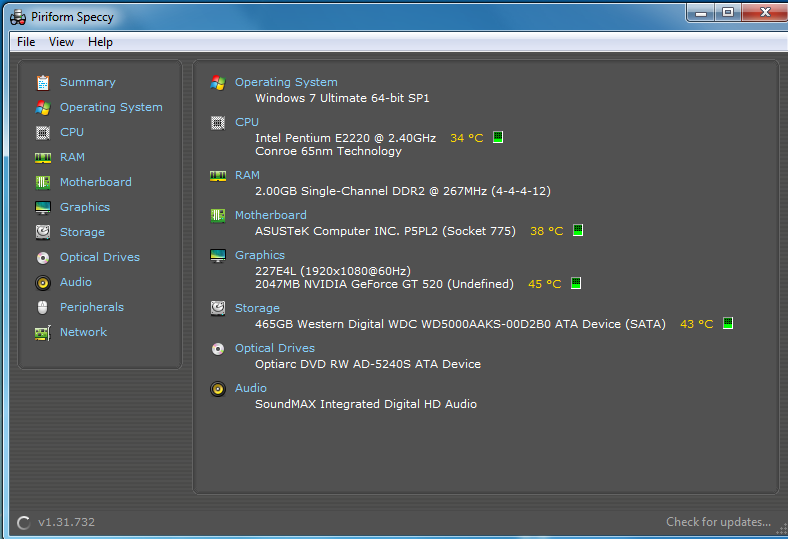Click the CPU chip icon in sidebar

coord(43,133)
